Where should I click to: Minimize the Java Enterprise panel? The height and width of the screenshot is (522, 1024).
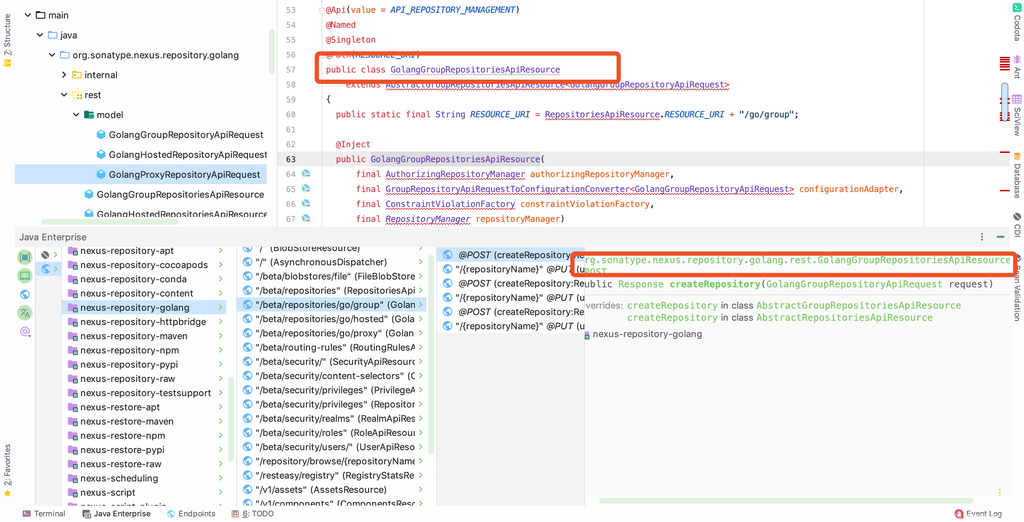(x=1000, y=237)
